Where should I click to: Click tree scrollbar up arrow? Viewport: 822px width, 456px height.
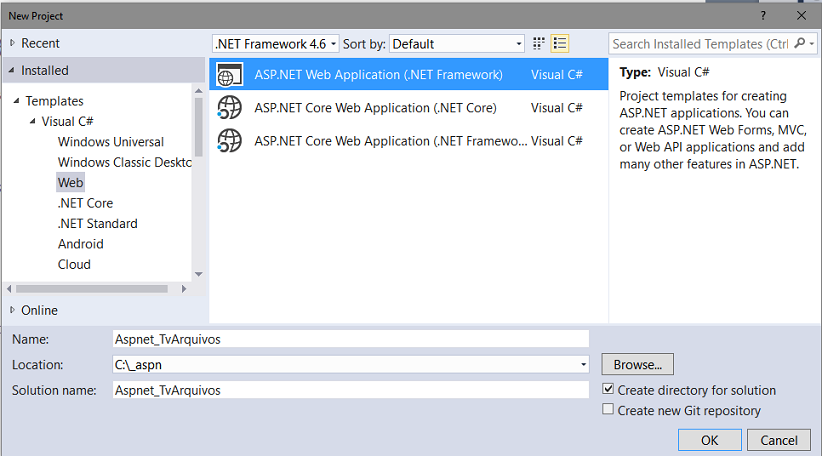coord(199,91)
